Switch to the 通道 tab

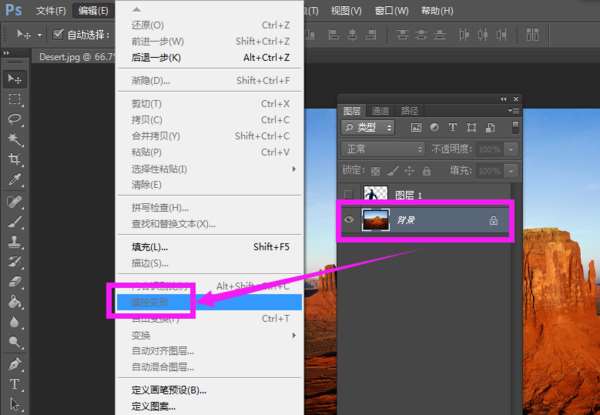380,111
